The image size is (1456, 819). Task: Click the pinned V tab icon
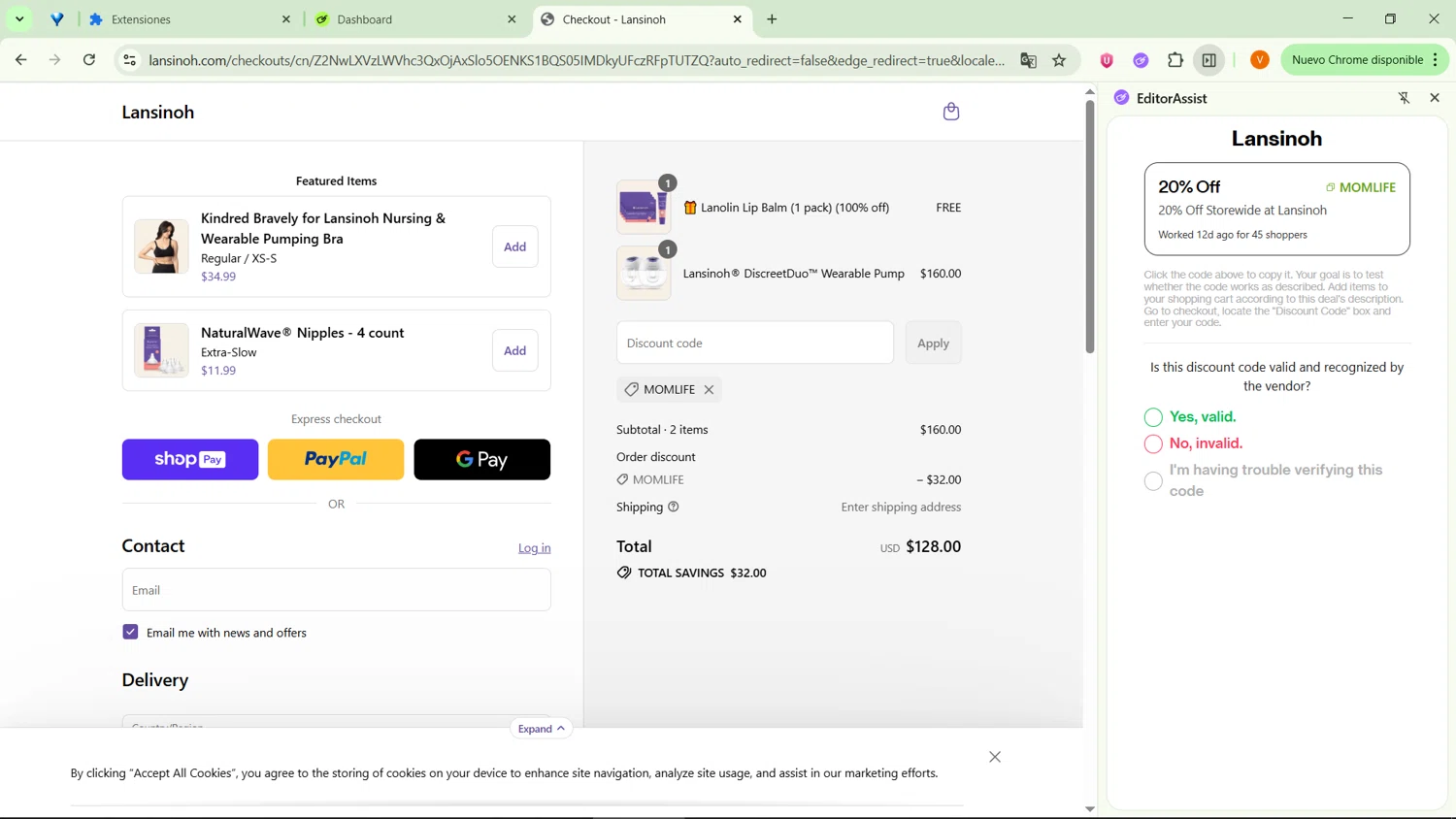point(57,19)
